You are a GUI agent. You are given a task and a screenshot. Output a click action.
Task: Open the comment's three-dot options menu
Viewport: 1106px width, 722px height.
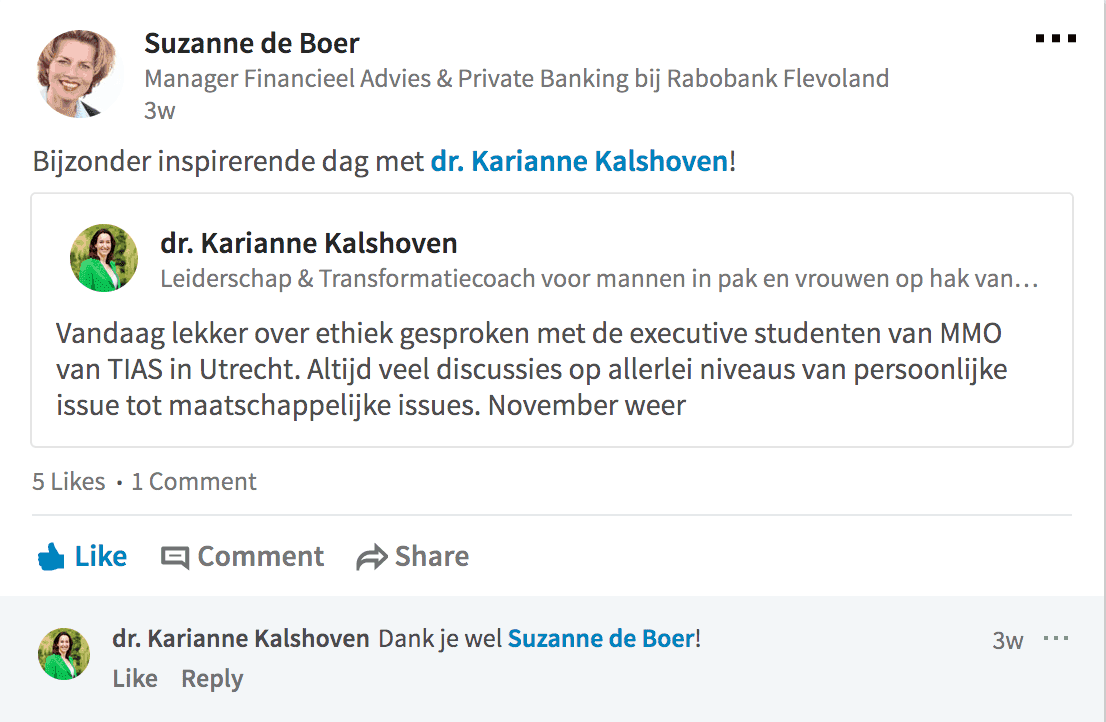pos(1055,639)
